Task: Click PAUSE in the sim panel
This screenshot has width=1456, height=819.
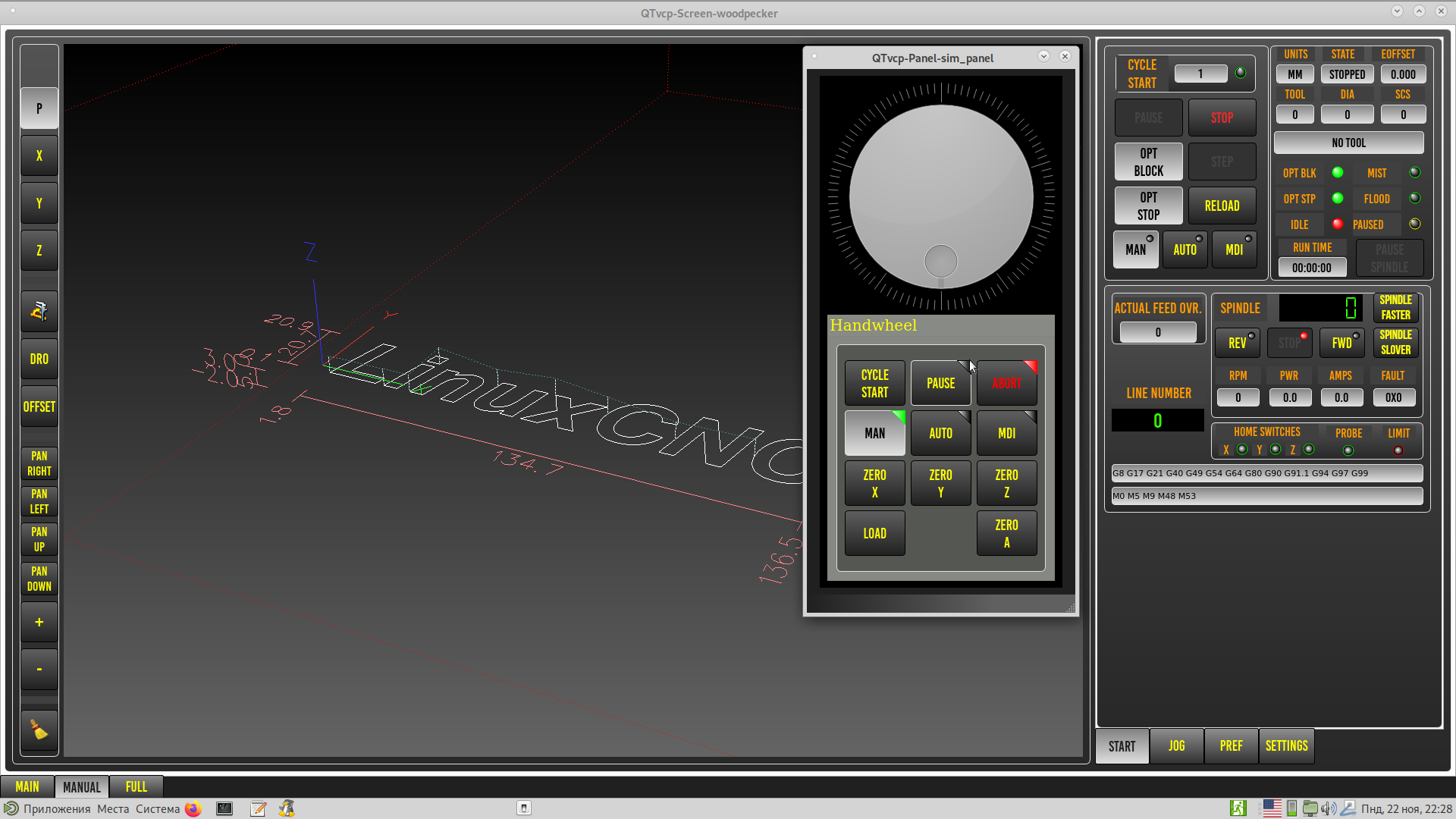Action: 941,383
